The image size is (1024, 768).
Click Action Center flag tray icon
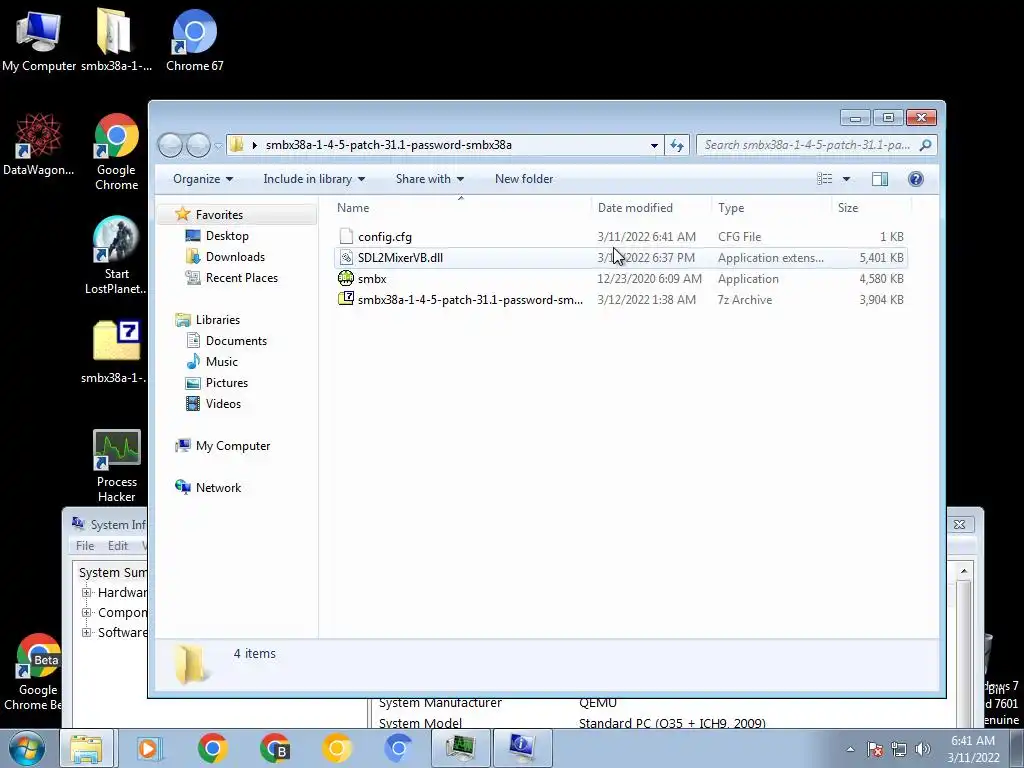pyautogui.click(x=875, y=749)
